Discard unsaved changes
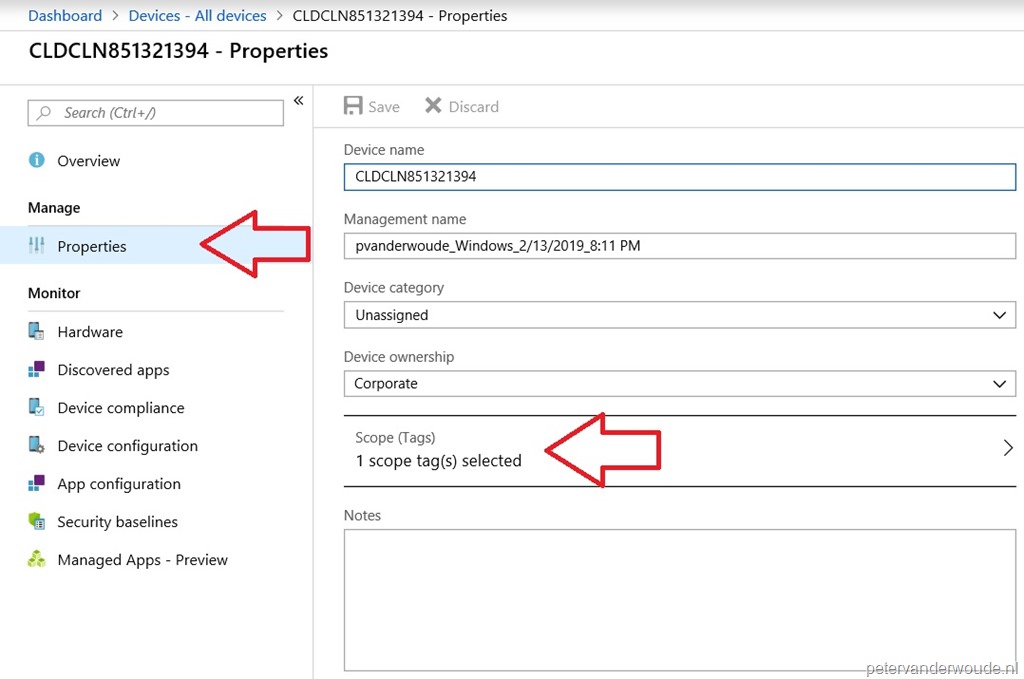 pyautogui.click(x=461, y=105)
